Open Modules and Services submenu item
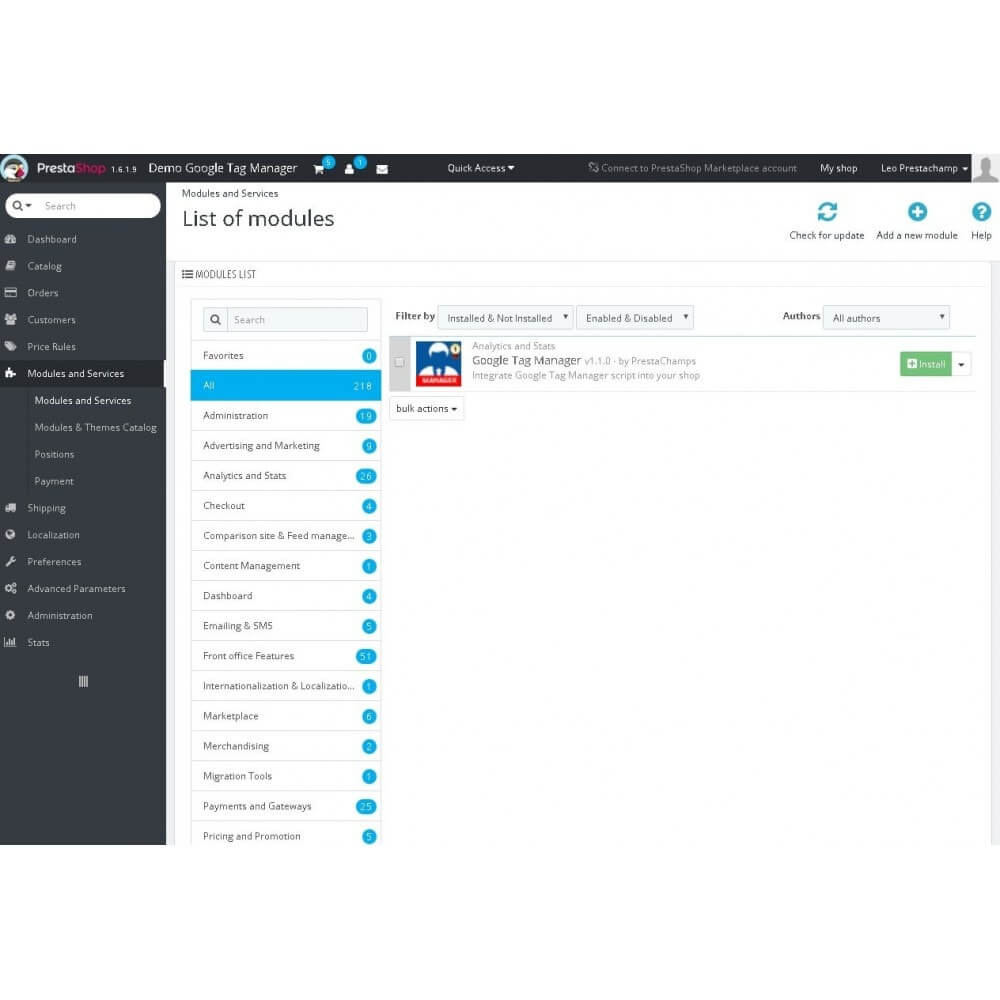The width and height of the screenshot is (1000, 1000). pyautogui.click(x=83, y=401)
